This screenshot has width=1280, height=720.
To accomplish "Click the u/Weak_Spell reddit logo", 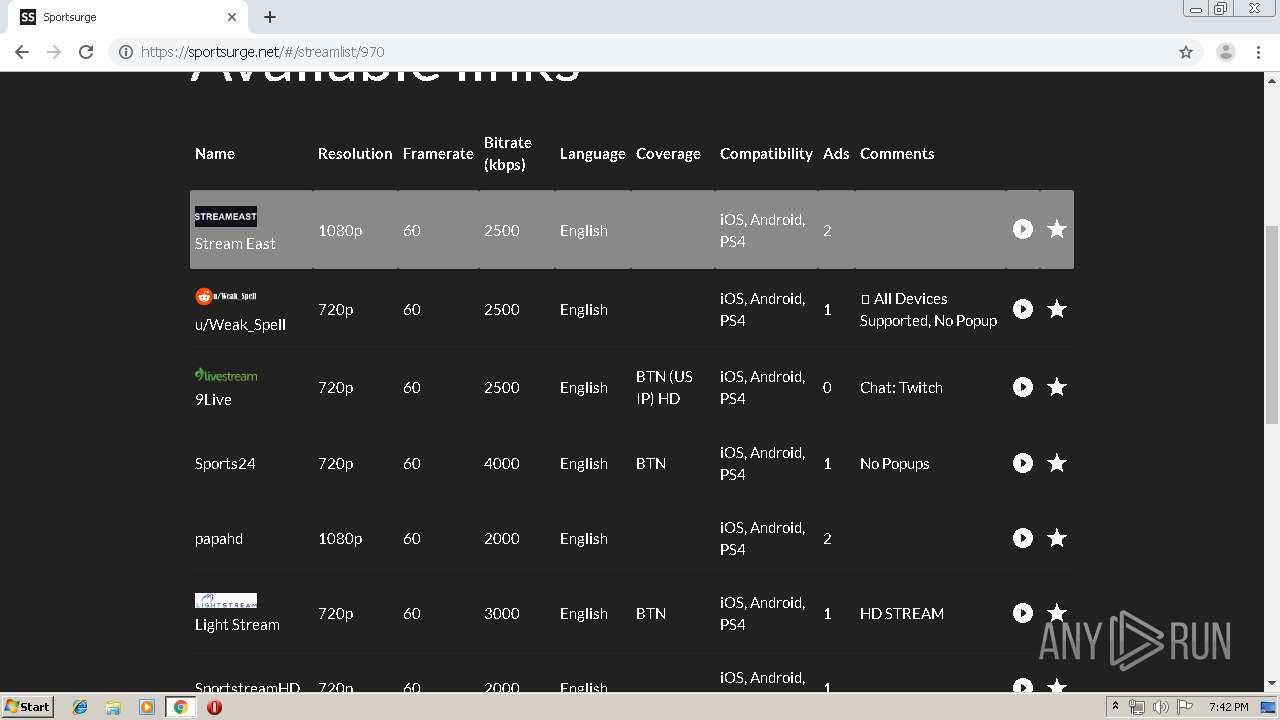I will pyautogui.click(x=226, y=296).
